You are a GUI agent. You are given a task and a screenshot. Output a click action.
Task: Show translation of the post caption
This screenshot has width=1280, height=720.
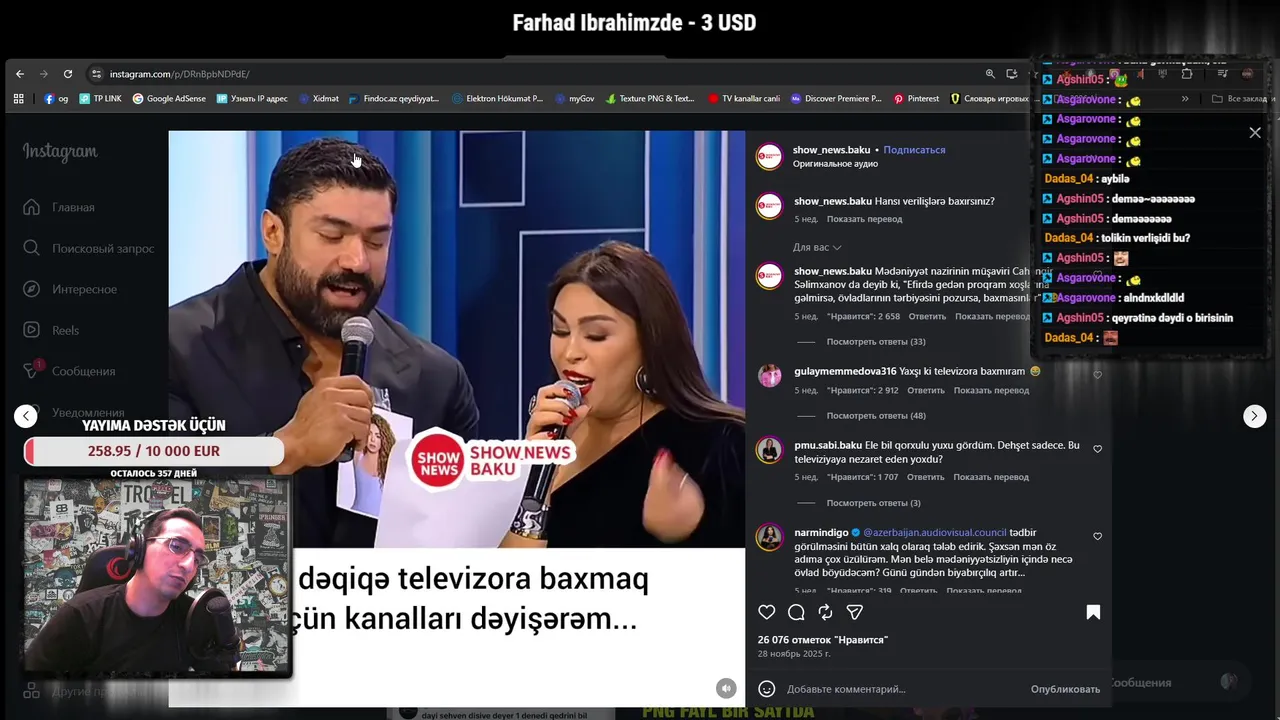coord(864,219)
